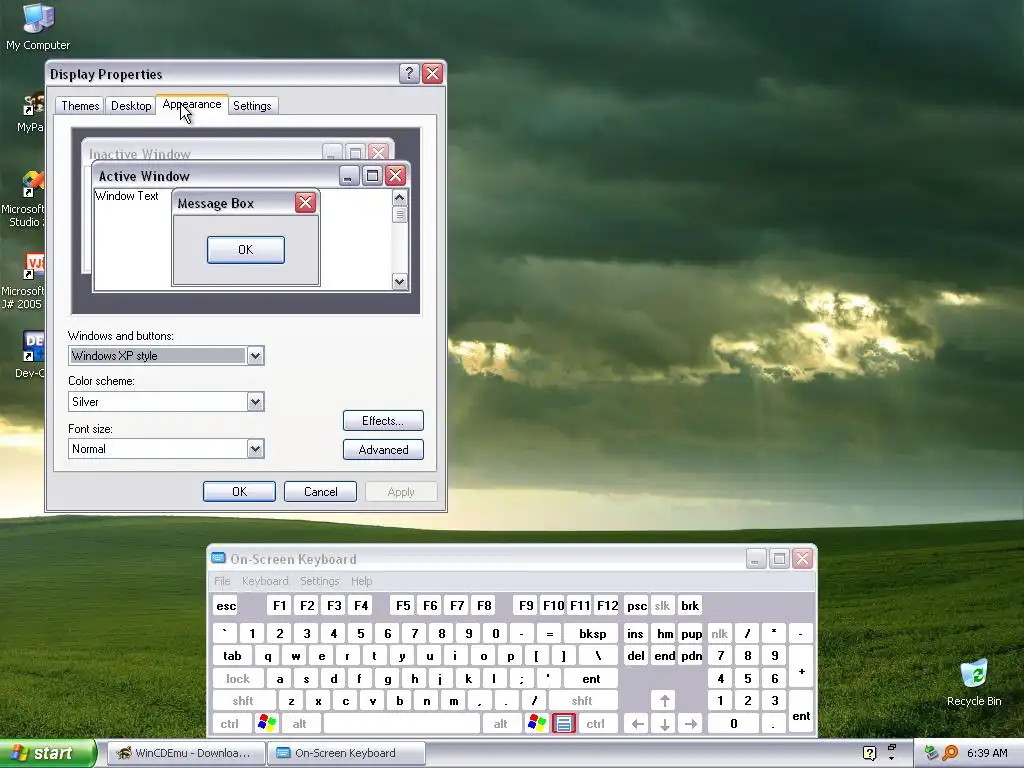Click the application menu key on keyboard
Screen dimensions: 1024x768
coord(564,723)
